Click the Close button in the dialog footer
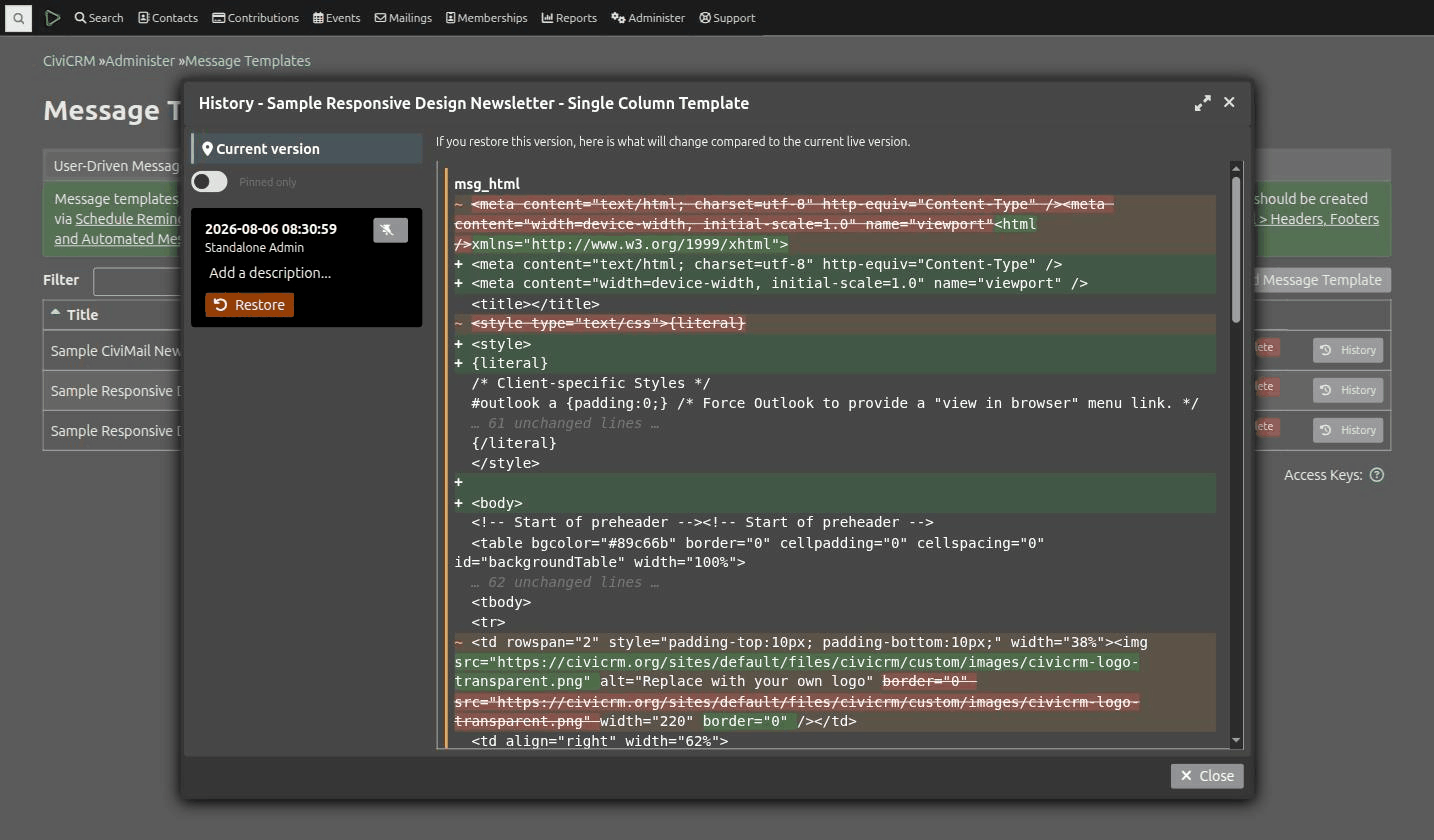 point(1207,776)
